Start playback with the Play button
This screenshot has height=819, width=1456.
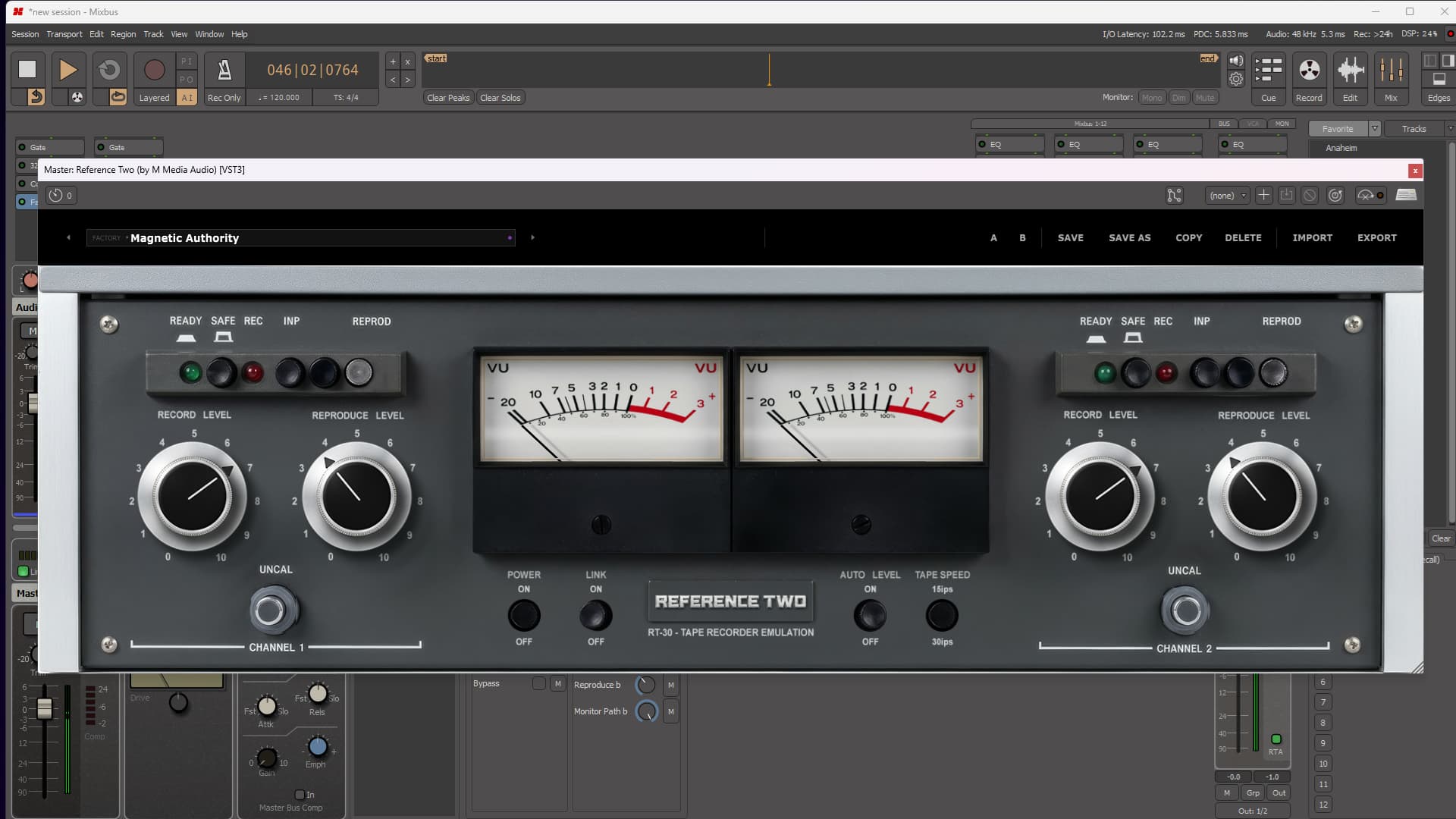coord(68,69)
